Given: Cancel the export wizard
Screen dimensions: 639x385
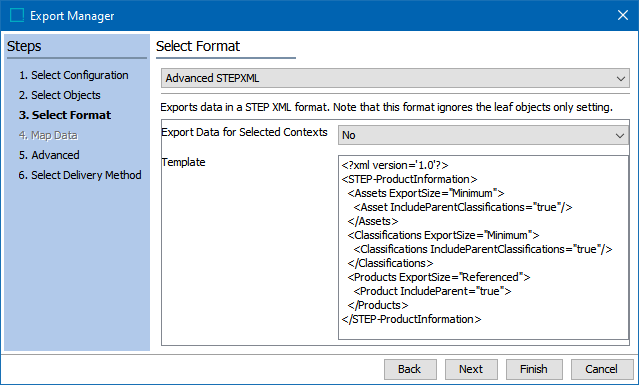Looking at the screenshot, I should (x=602, y=369).
